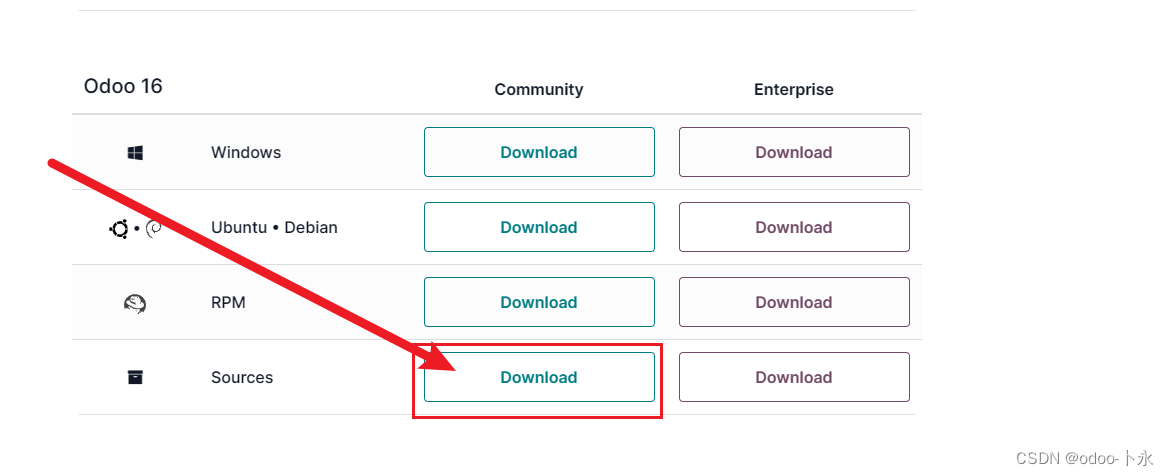
Task: Download Community Sources archive
Action: [539, 378]
